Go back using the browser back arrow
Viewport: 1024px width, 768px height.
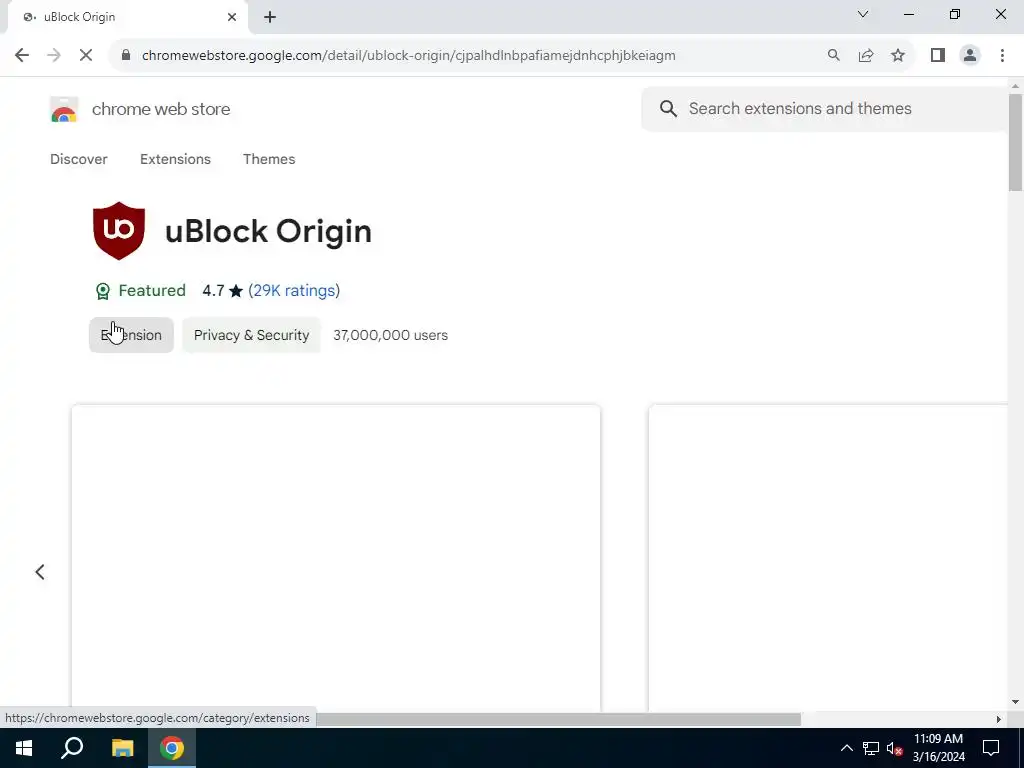[x=22, y=56]
